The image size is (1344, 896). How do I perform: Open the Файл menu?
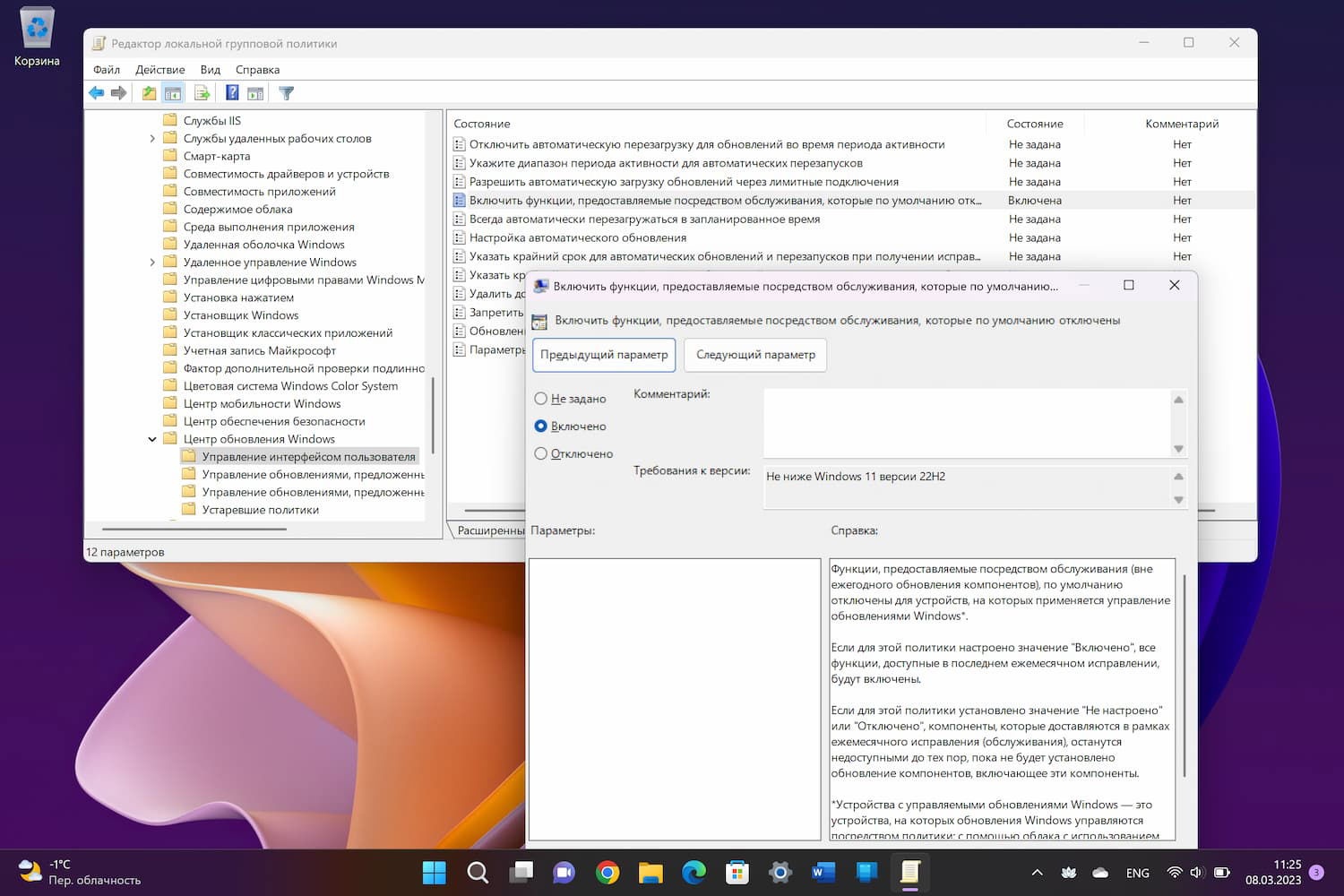pos(107,70)
